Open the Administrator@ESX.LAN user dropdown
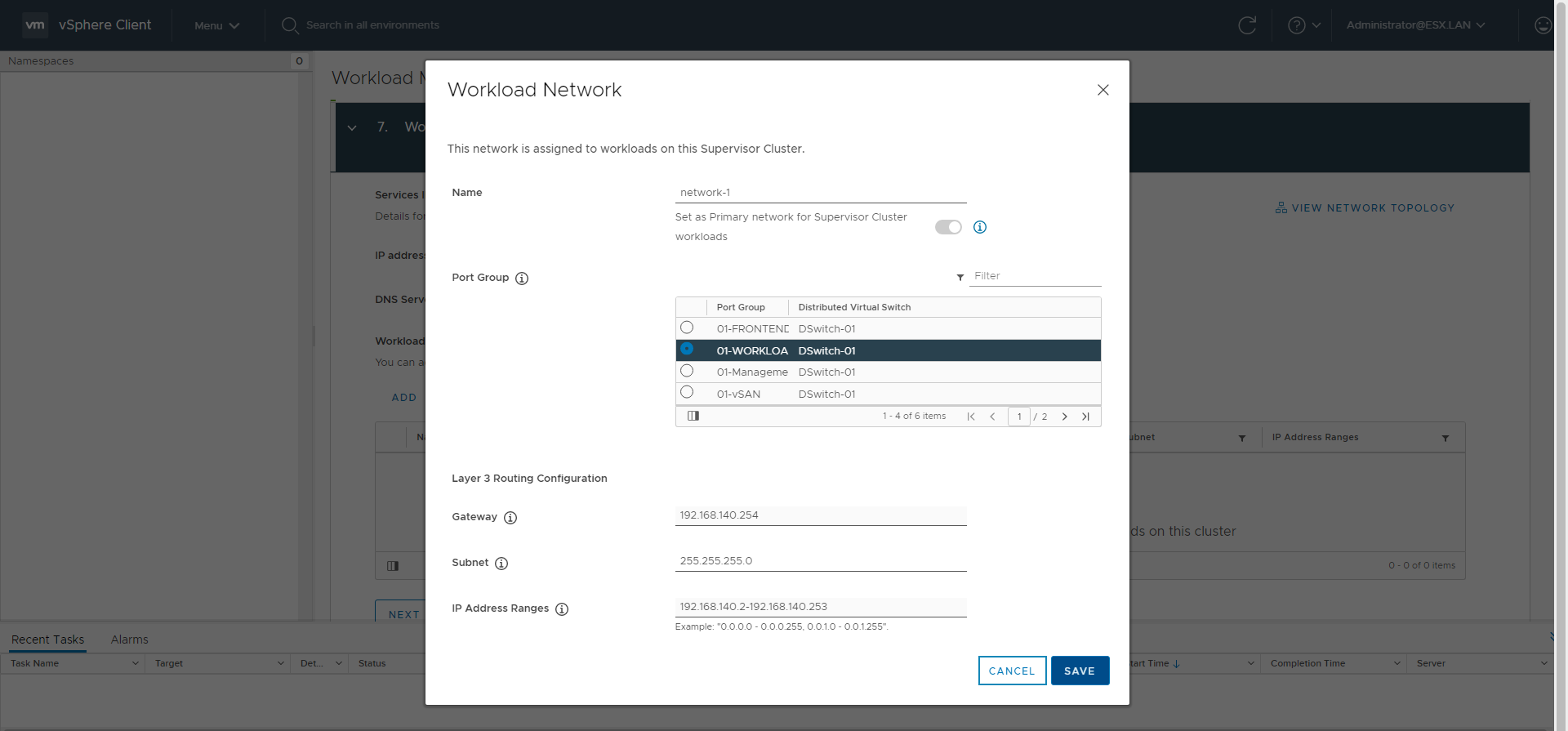Image resolution: width=1568 pixels, height=731 pixels. [x=1415, y=25]
